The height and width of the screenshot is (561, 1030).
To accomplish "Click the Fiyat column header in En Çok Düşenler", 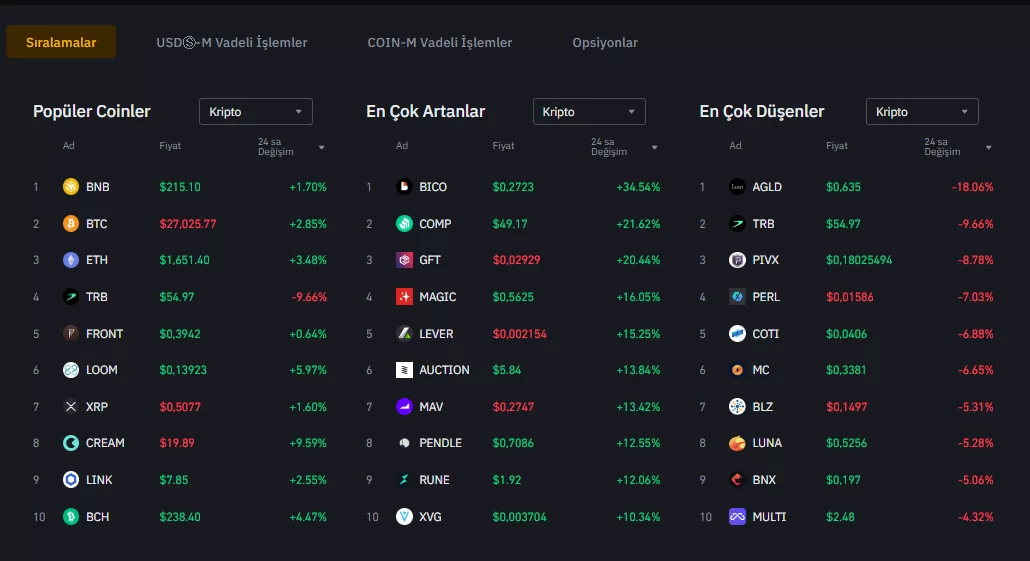I will tap(837, 146).
